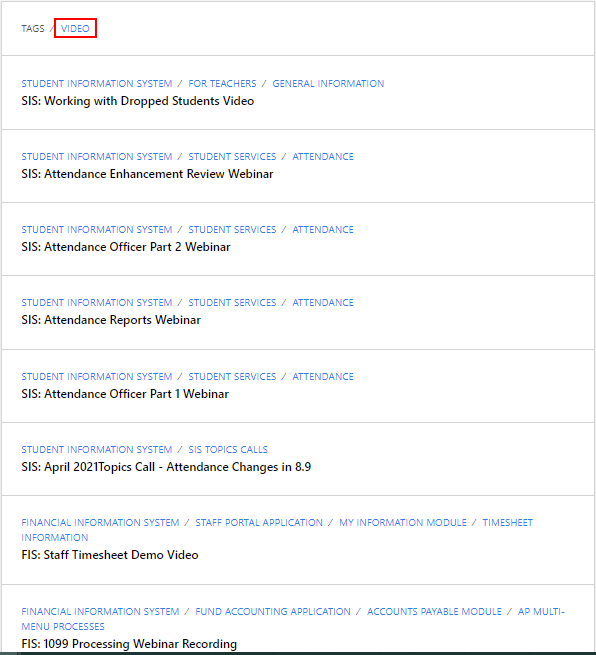The image size is (596, 655).
Task: Click the TAGS breadcrumb label
Action: point(33,28)
